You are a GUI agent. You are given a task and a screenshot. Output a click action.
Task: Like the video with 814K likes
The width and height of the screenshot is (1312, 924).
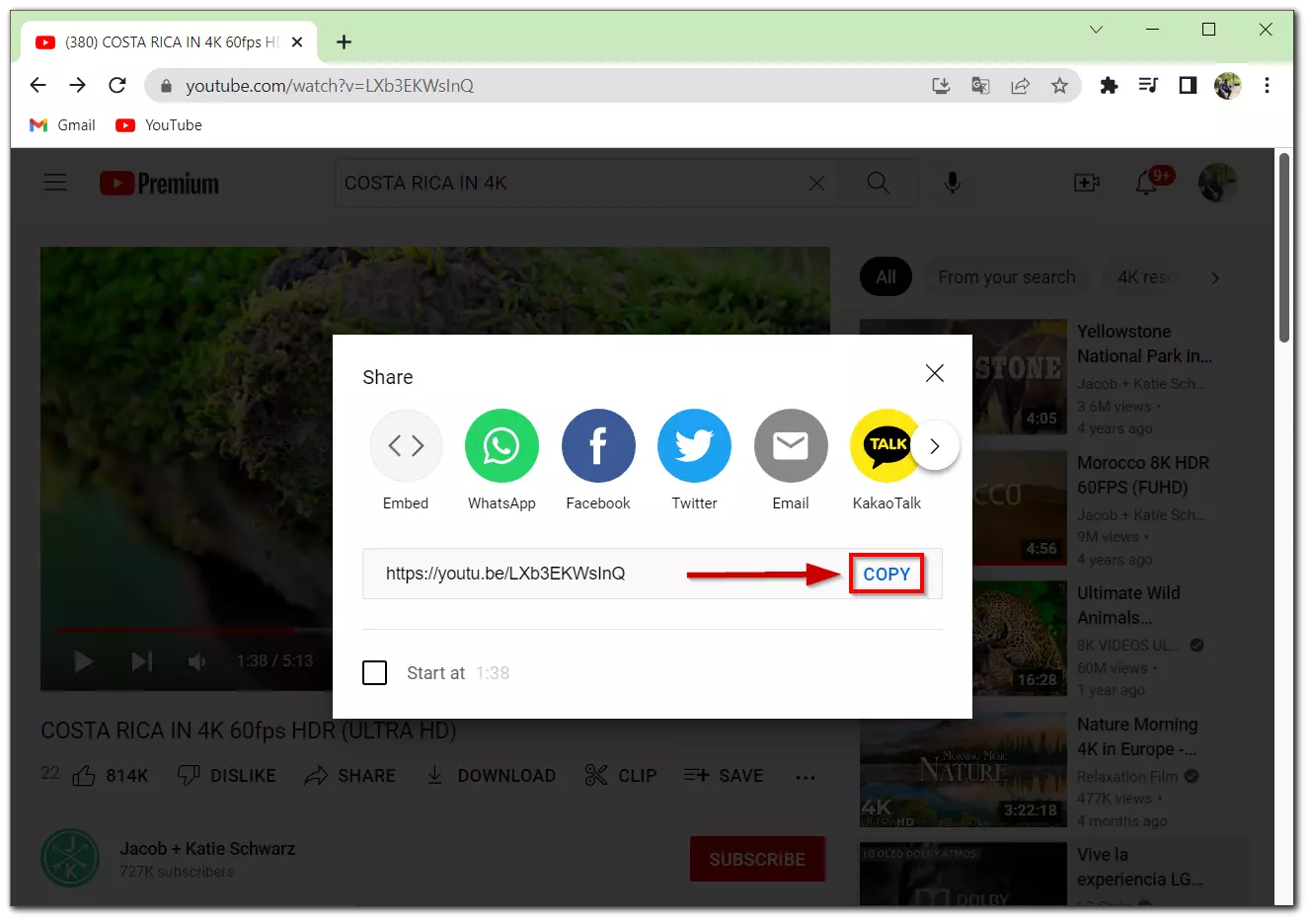(110, 776)
